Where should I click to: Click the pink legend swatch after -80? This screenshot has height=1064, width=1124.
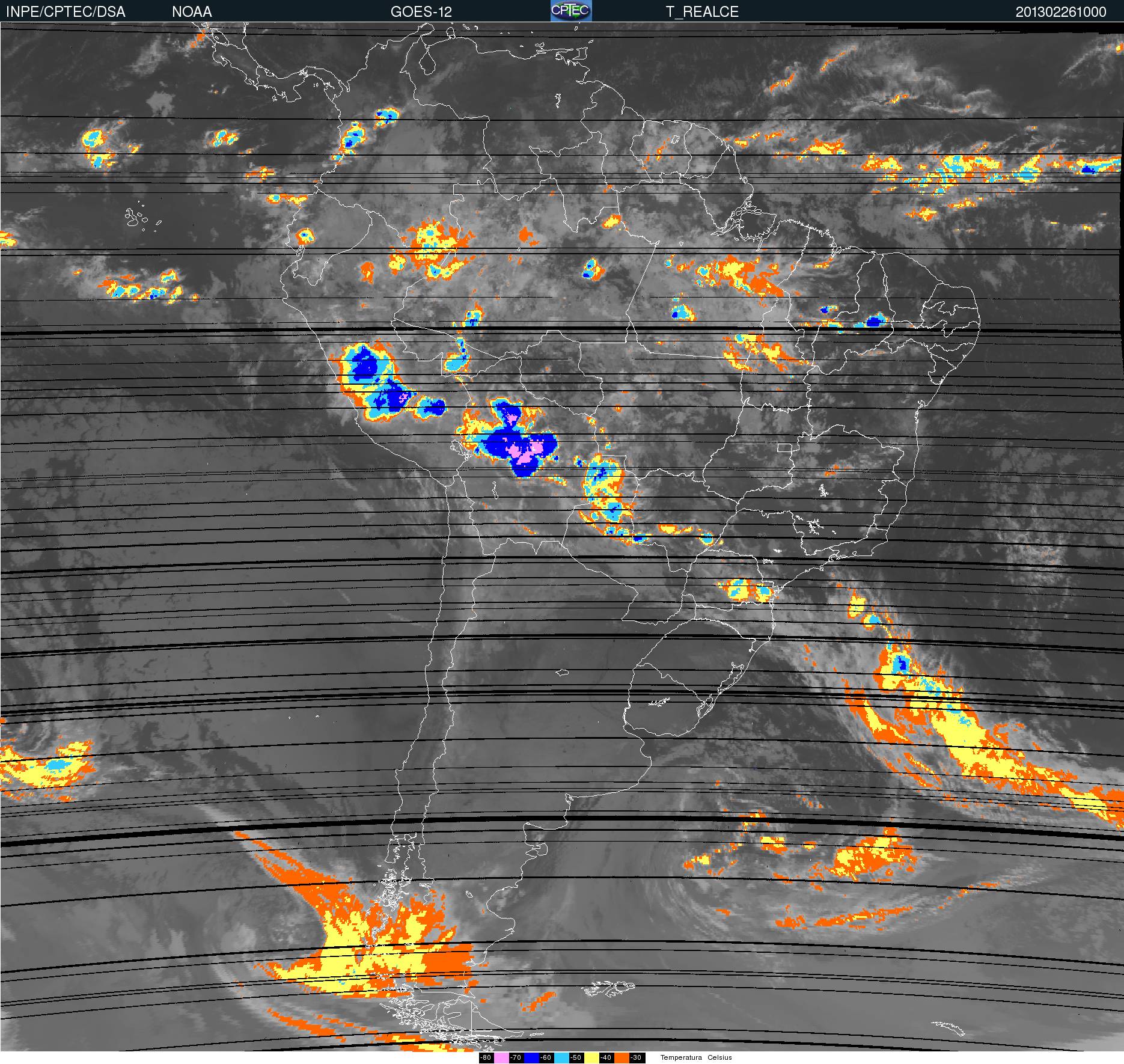(x=501, y=1057)
